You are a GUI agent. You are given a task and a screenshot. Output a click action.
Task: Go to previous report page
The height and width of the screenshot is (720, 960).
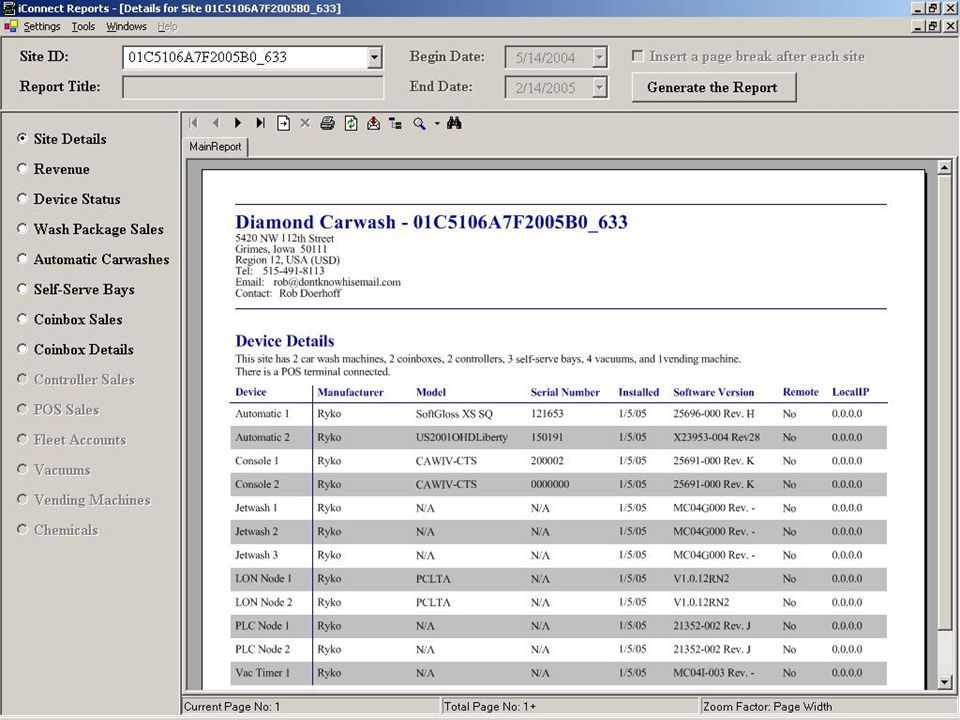pos(216,123)
